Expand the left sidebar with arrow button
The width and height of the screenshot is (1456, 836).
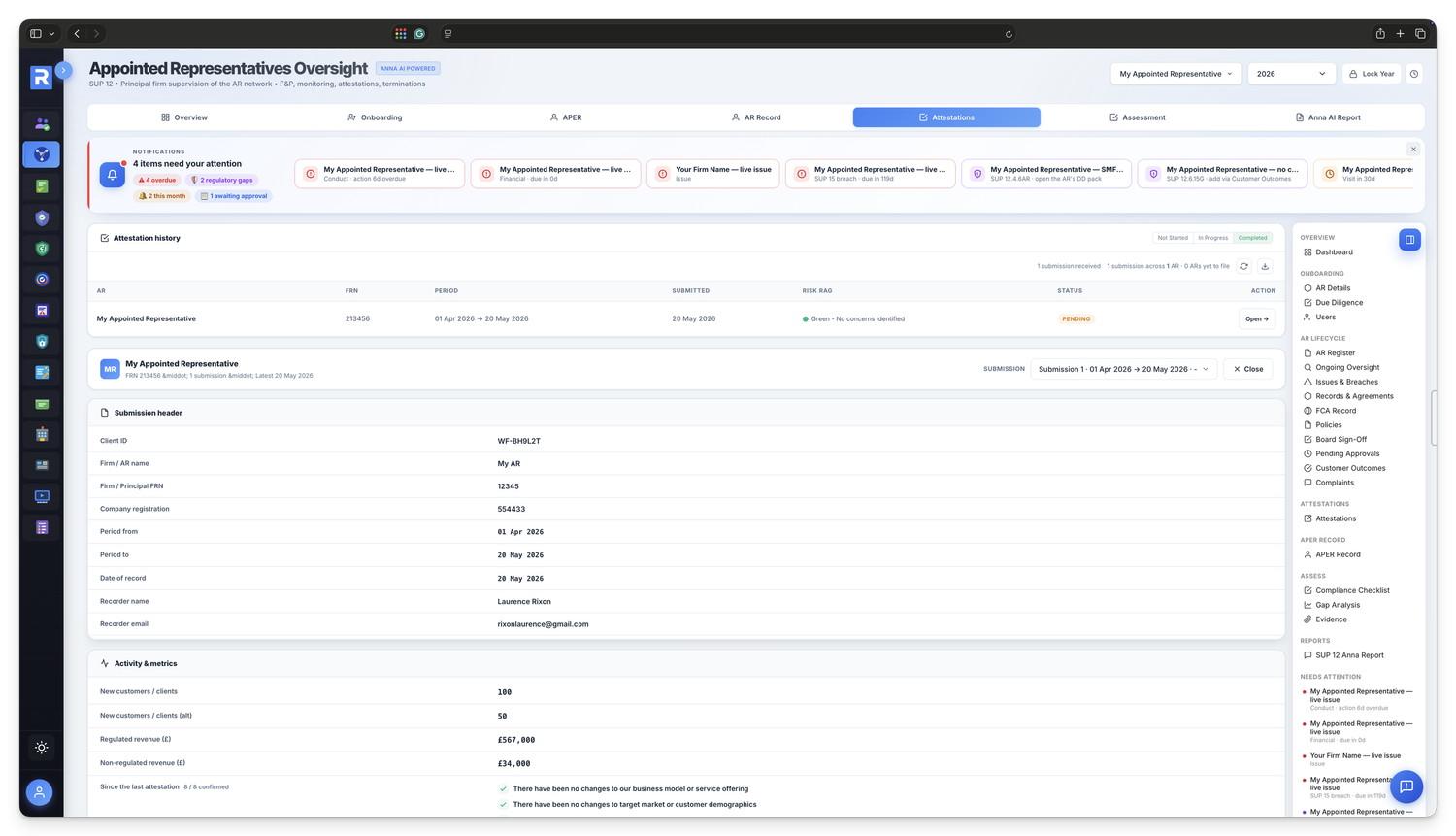(64, 70)
